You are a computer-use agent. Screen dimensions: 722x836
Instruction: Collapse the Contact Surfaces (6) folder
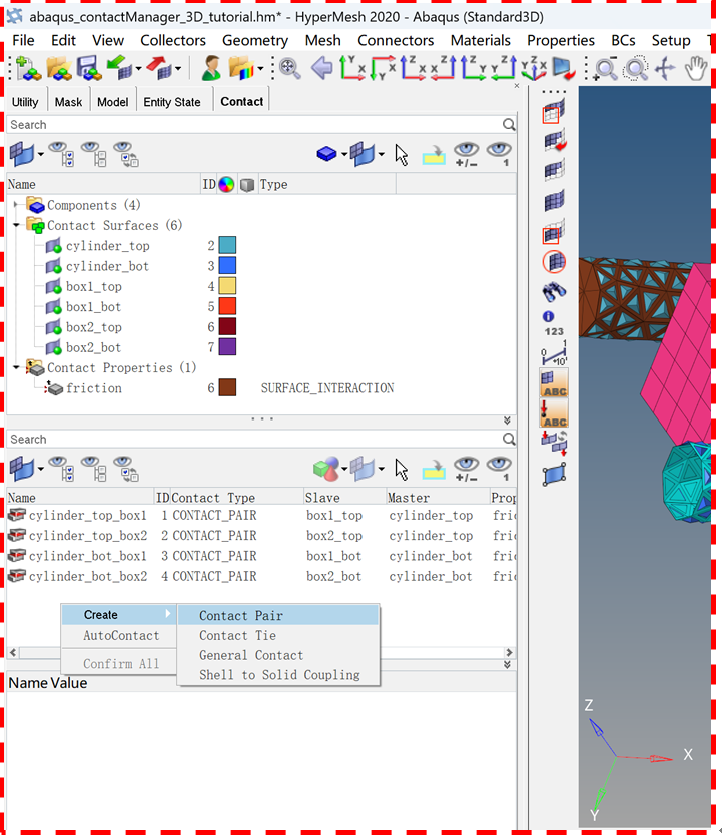[16, 225]
